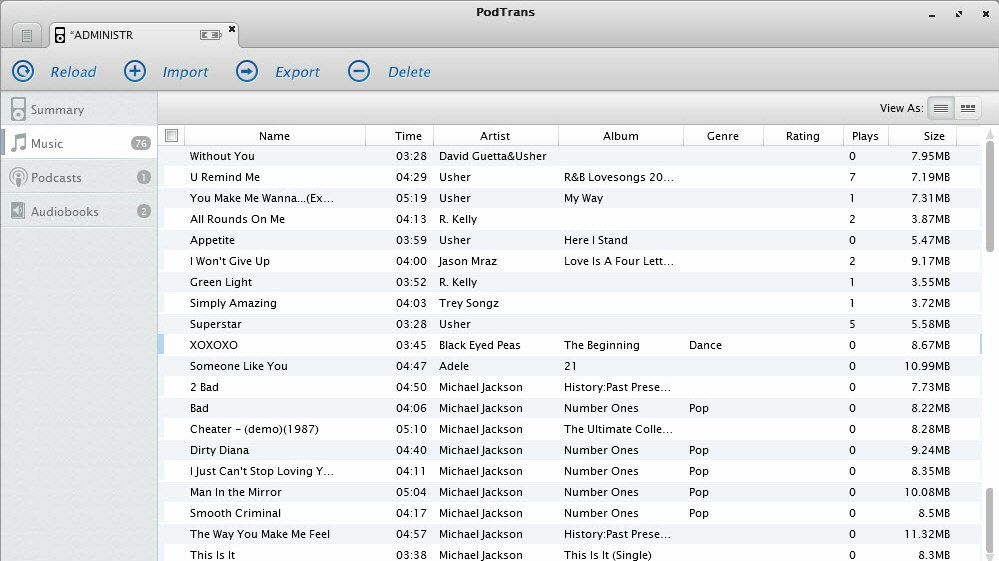The height and width of the screenshot is (561, 999).
Task: Click album R&B Lovesongs cell
Action: 619,177
